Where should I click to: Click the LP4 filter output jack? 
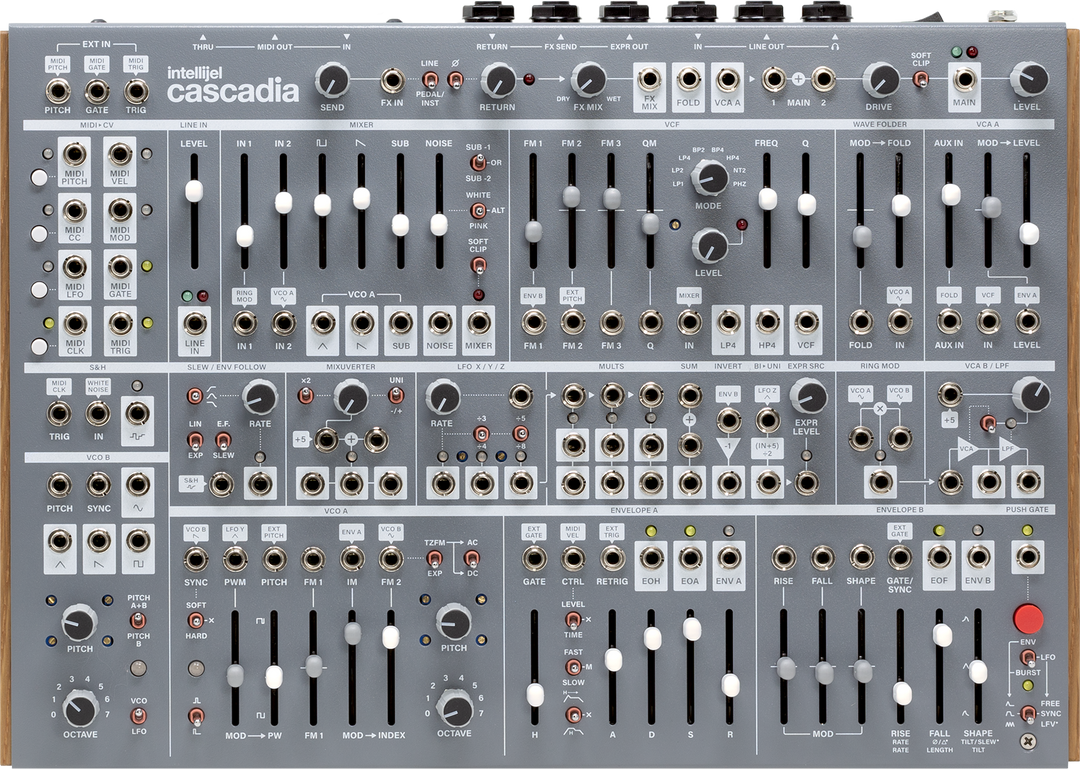point(728,322)
